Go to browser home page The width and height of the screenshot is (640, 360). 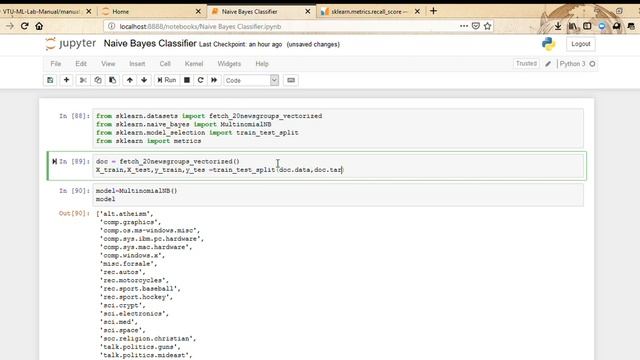coord(39,26)
